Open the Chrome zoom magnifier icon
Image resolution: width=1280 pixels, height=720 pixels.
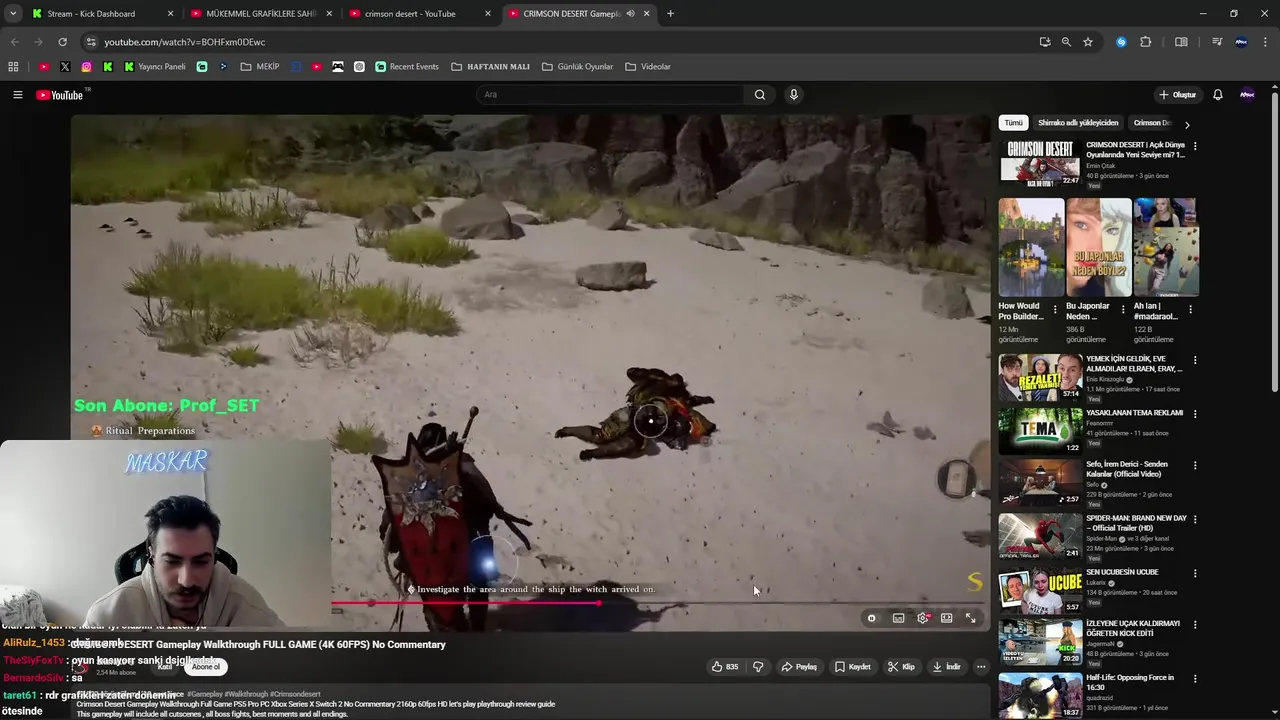pyautogui.click(x=1066, y=42)
